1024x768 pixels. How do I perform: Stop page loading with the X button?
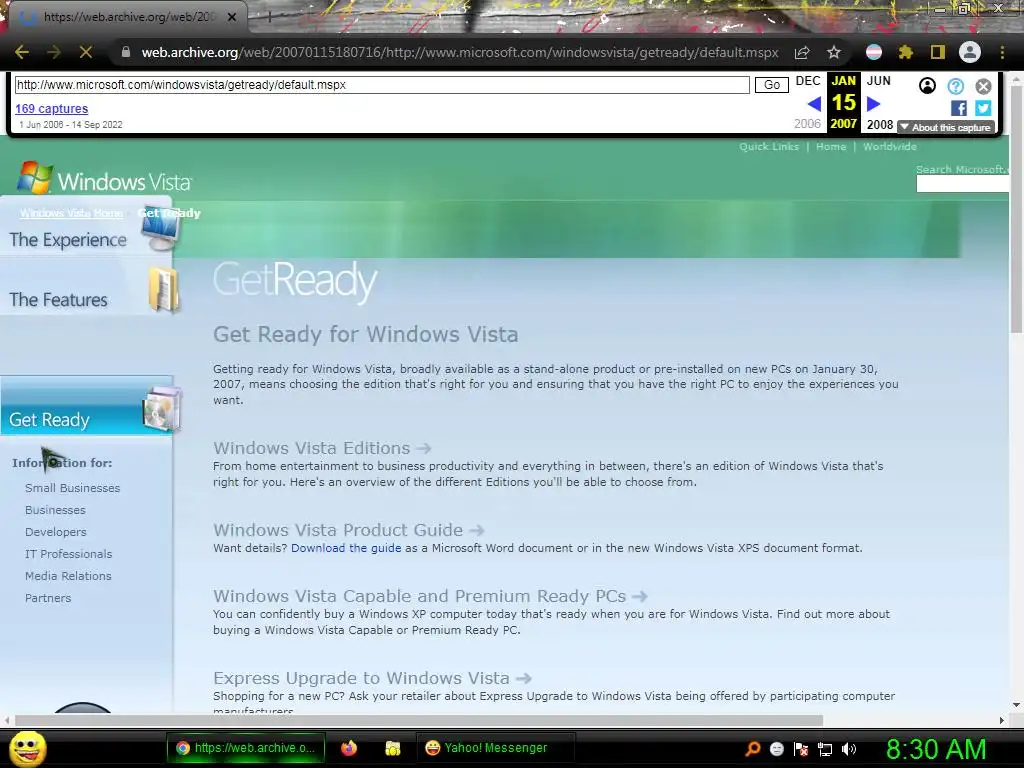tap(86, 52)
